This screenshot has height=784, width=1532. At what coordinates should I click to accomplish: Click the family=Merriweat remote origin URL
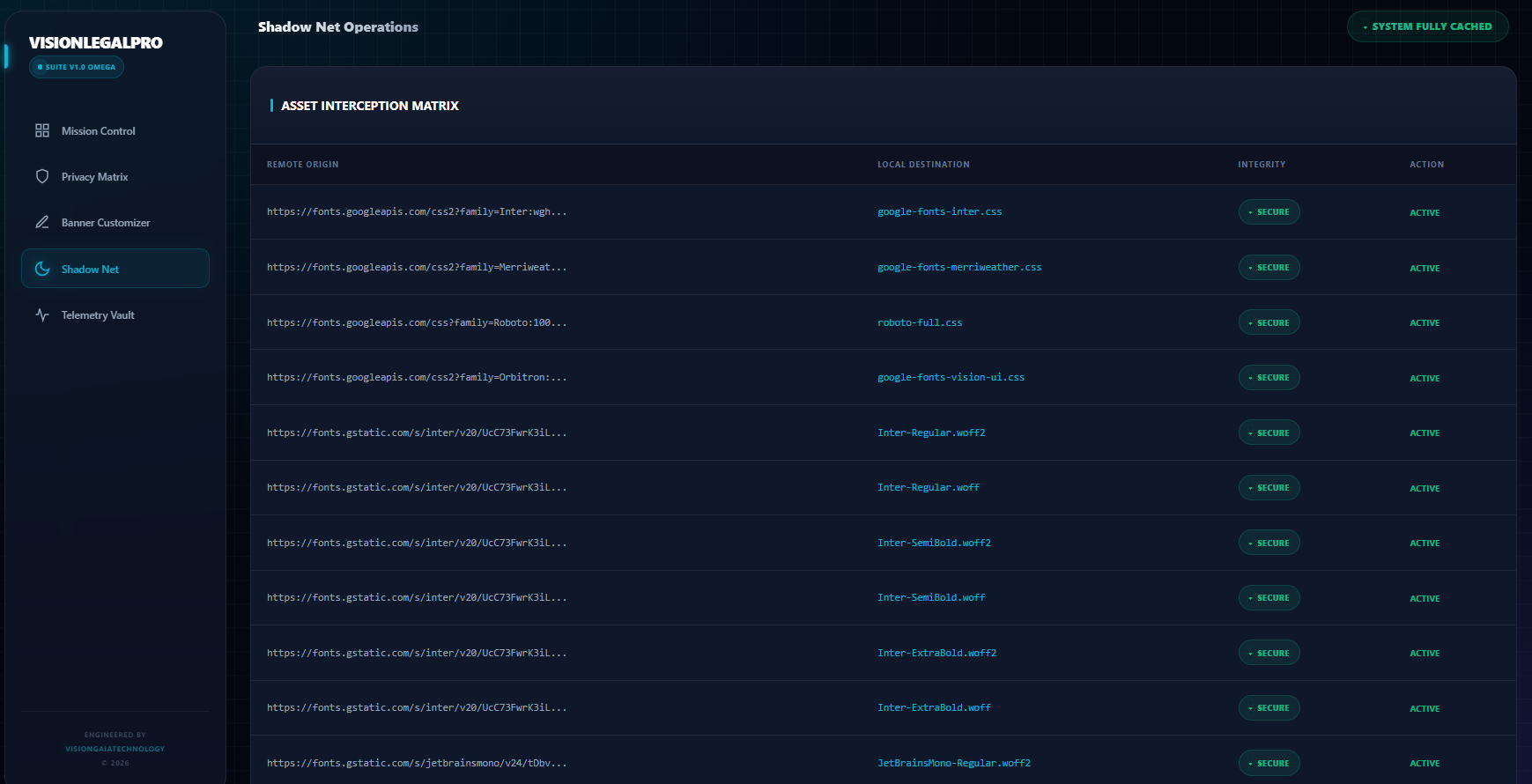click(x=417, y=267)
